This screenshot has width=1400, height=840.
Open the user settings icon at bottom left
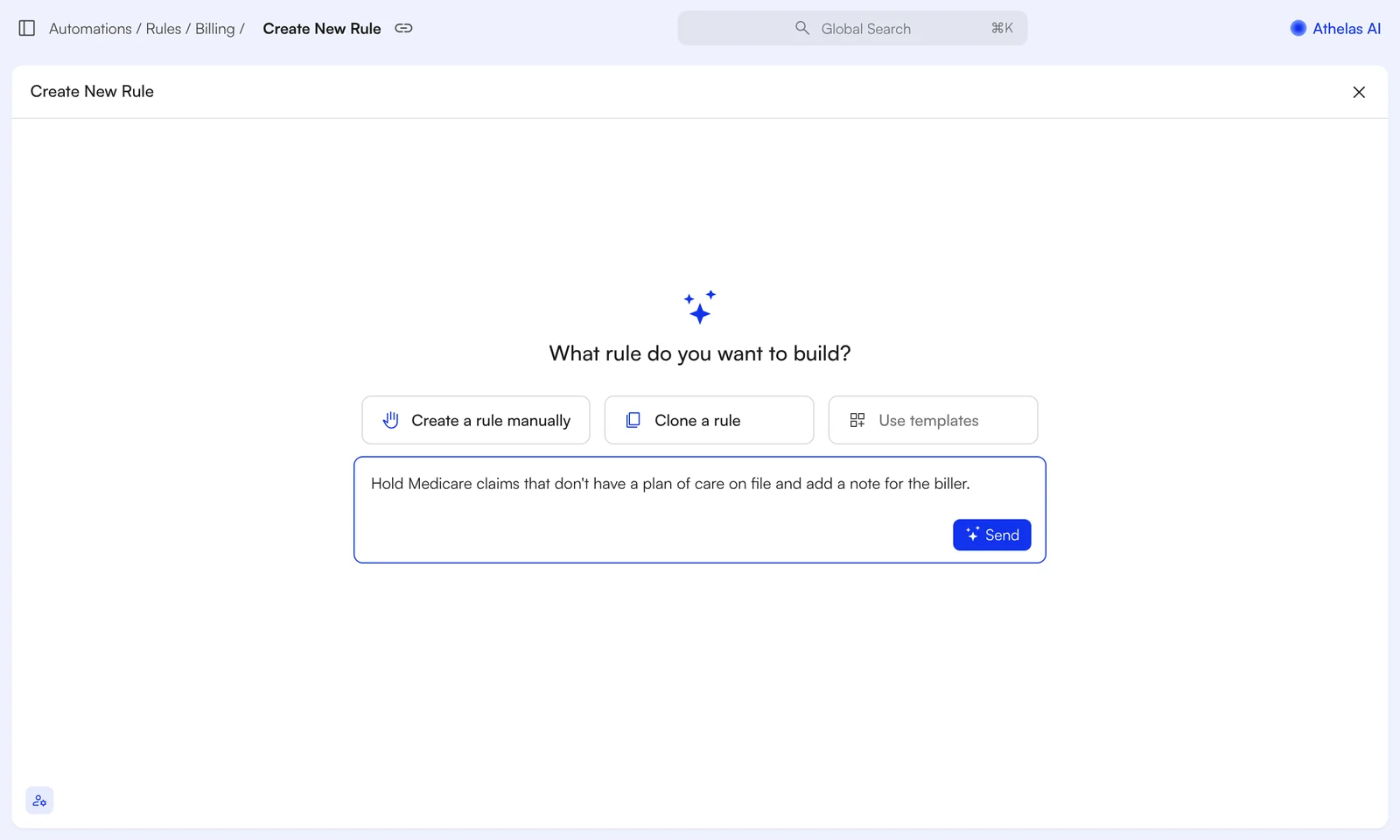click(x=39, y=801)
